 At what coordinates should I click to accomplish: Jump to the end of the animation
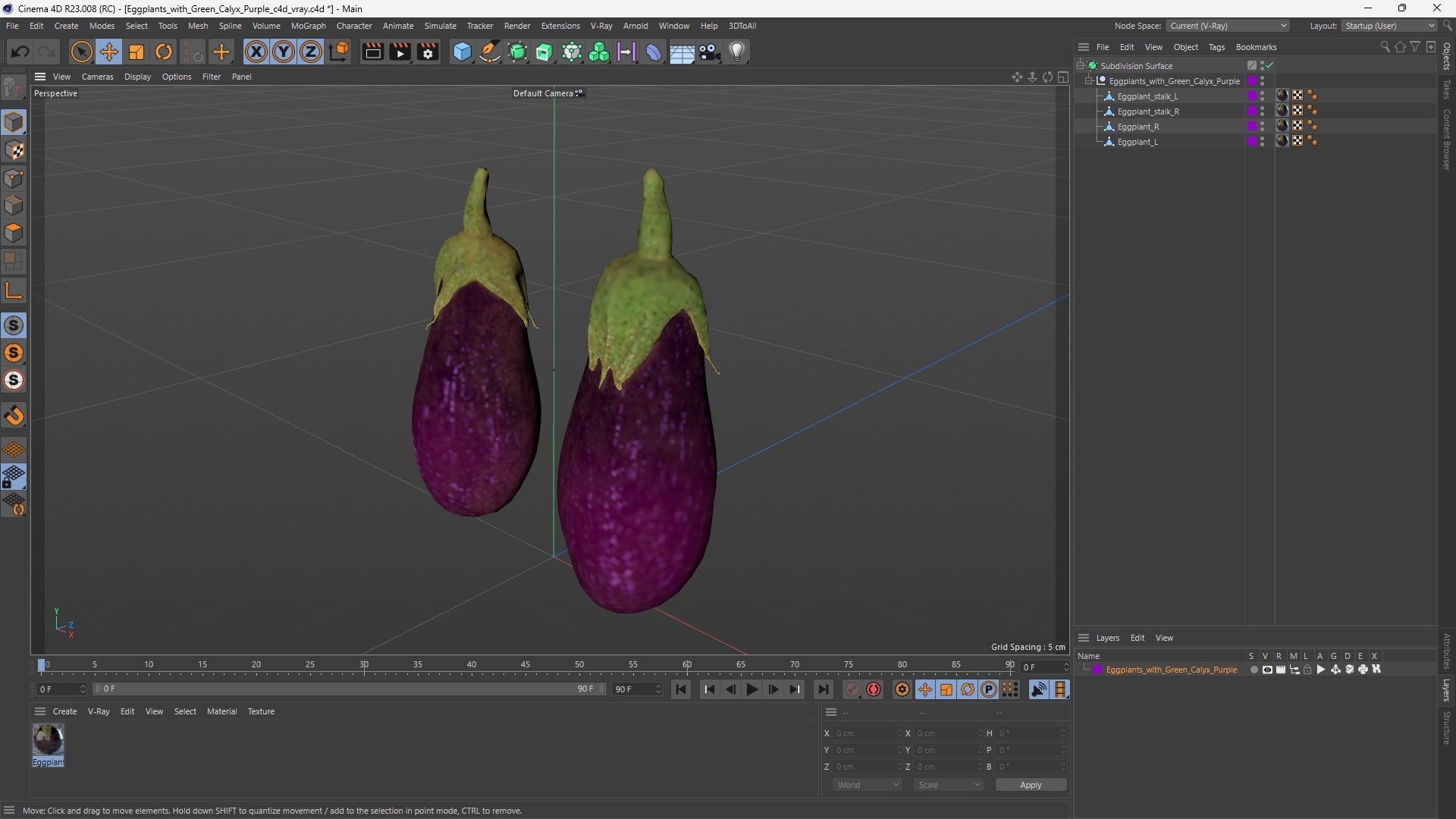[823, 689]
